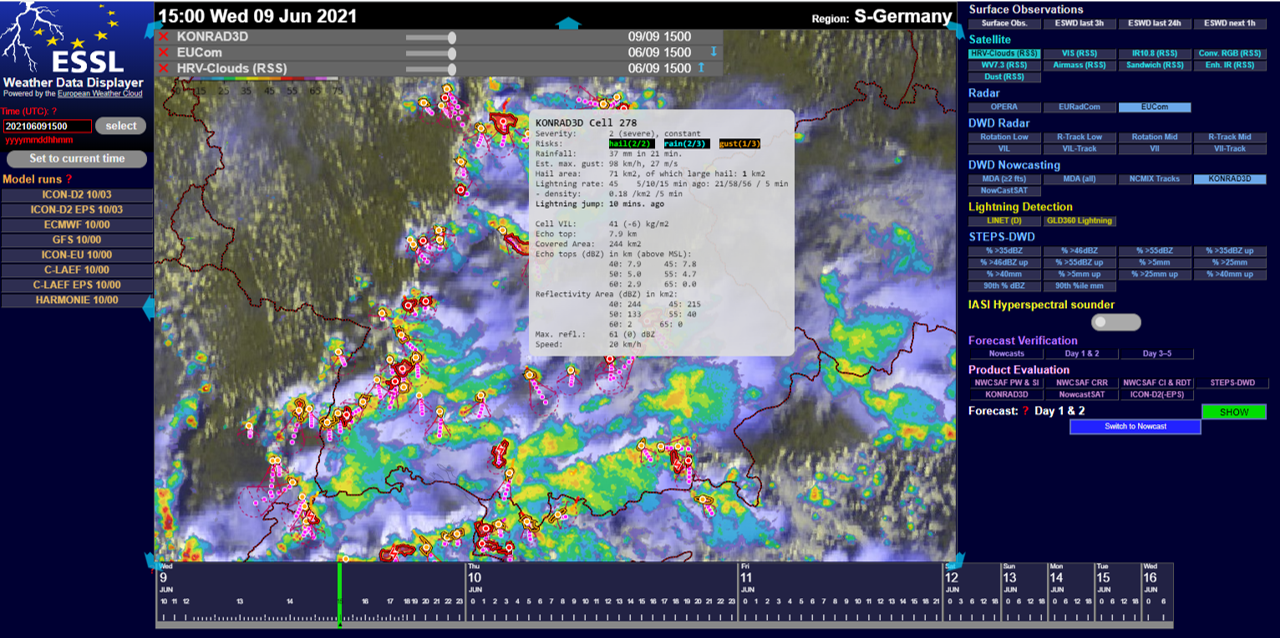Turn off the active HRV-Clouds (RSS) satellite button
The width and height of the screenshot is (1280, 638).
[1004, 53]
